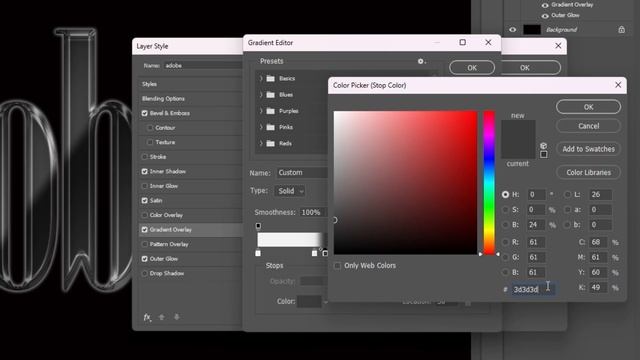
Task: Select the Drop Shadow label in effects list
Action: [167, 273]
